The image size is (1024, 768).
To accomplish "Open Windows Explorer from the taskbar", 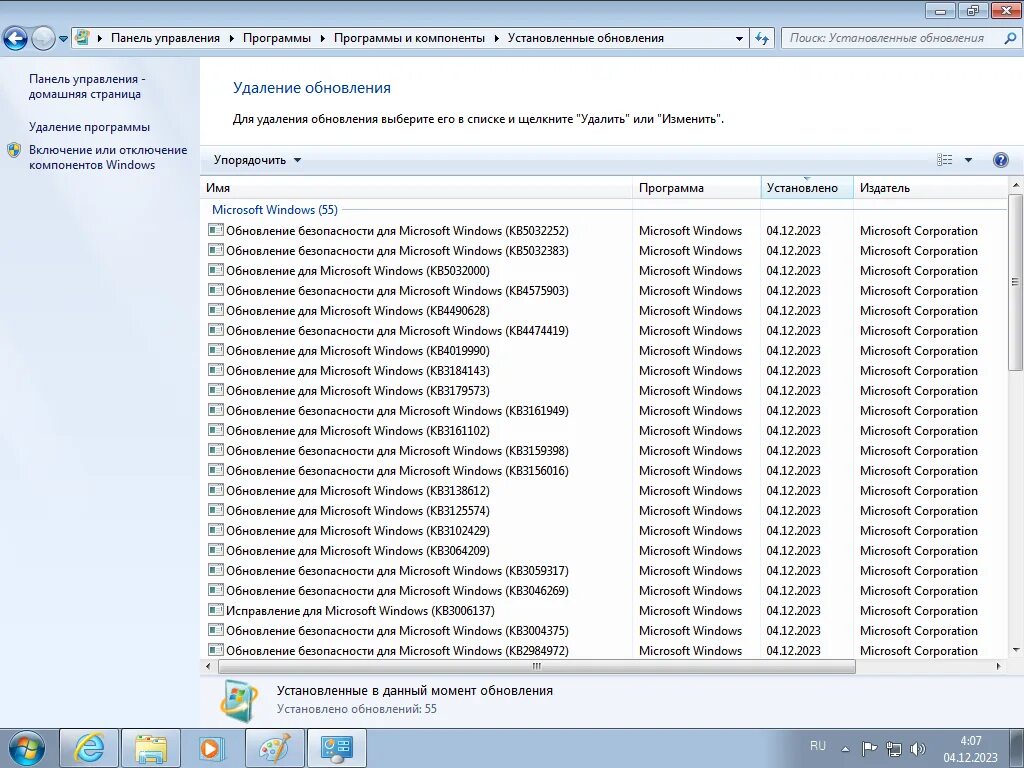I will tap(151, 748).
